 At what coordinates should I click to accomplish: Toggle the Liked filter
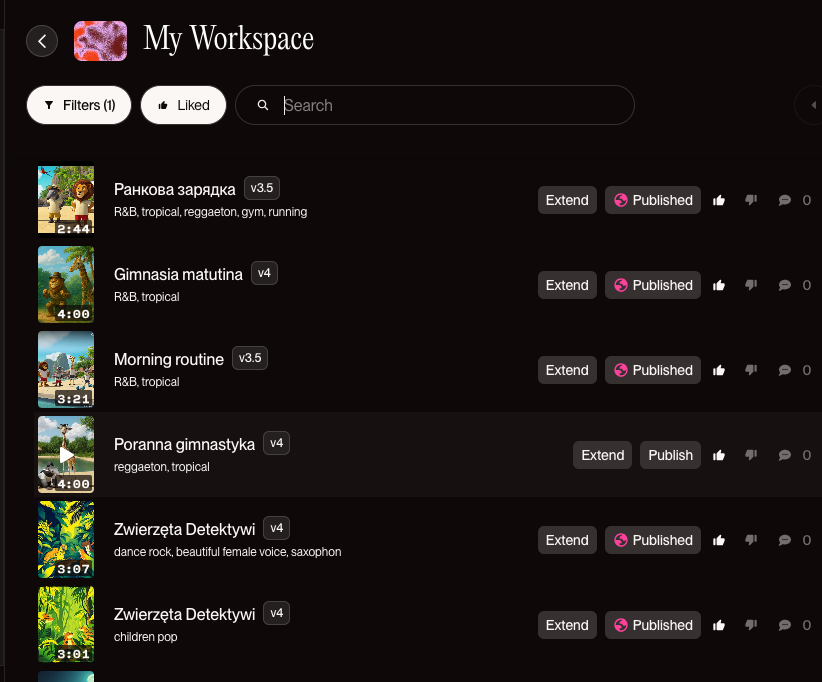183,105
